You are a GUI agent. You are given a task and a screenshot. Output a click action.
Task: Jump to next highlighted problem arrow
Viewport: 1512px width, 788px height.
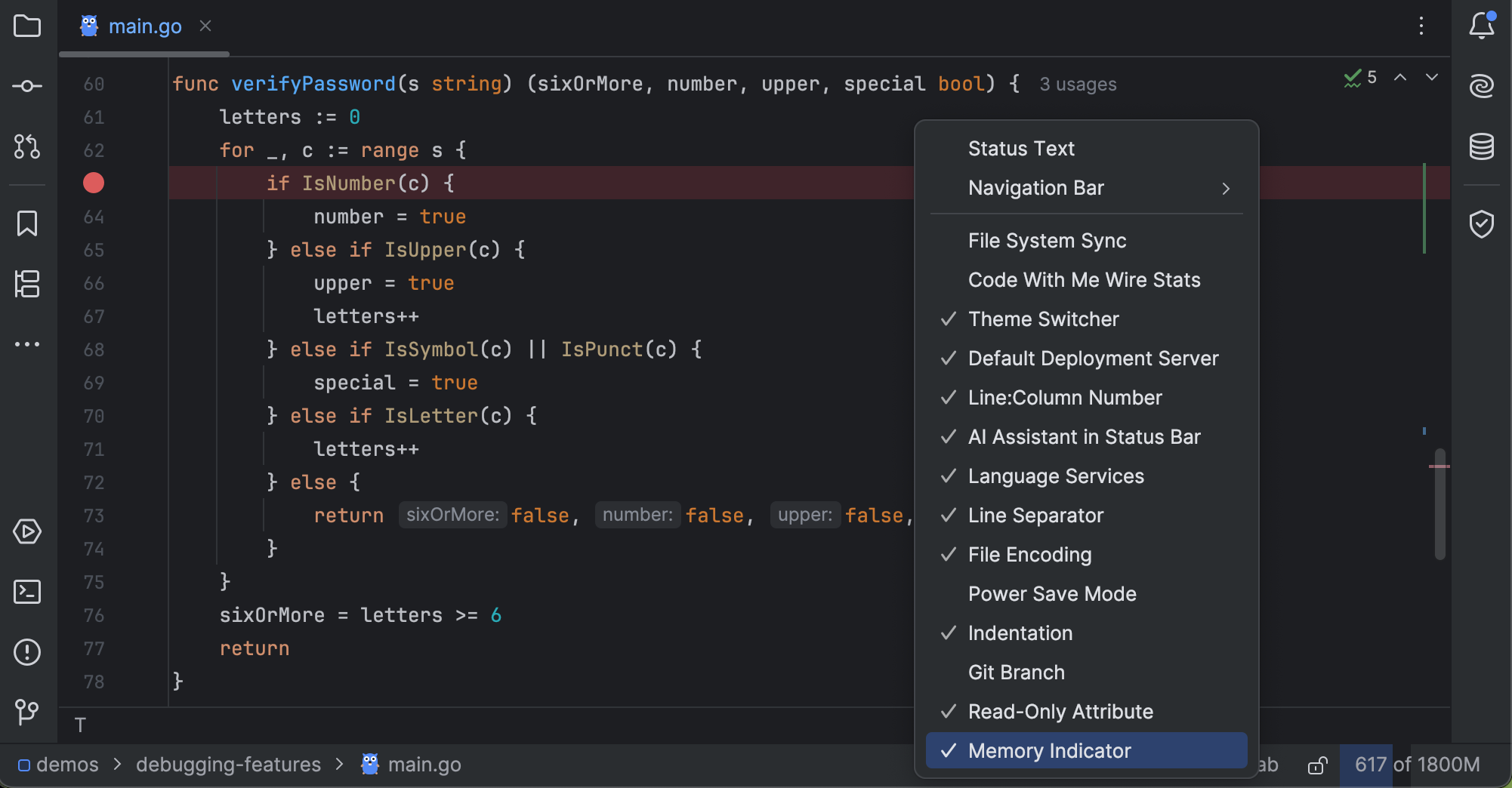(x=1431, y=78)
